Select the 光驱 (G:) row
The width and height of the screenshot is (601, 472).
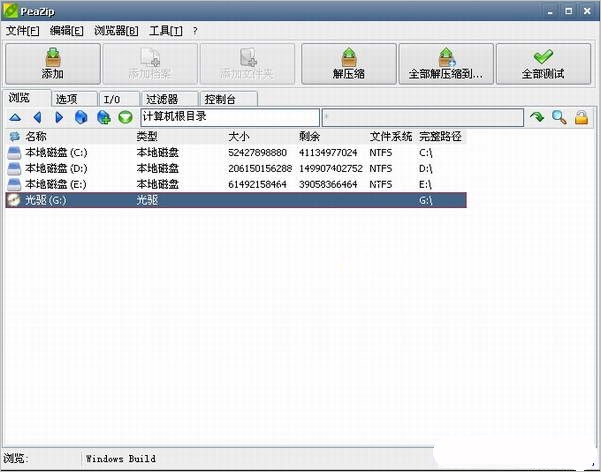pos(236,200)
